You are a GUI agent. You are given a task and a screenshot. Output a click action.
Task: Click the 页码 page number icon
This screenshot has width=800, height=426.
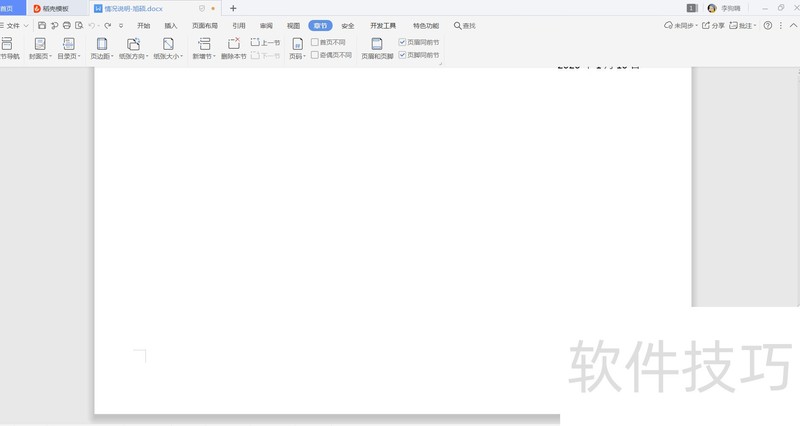point(297,45)
